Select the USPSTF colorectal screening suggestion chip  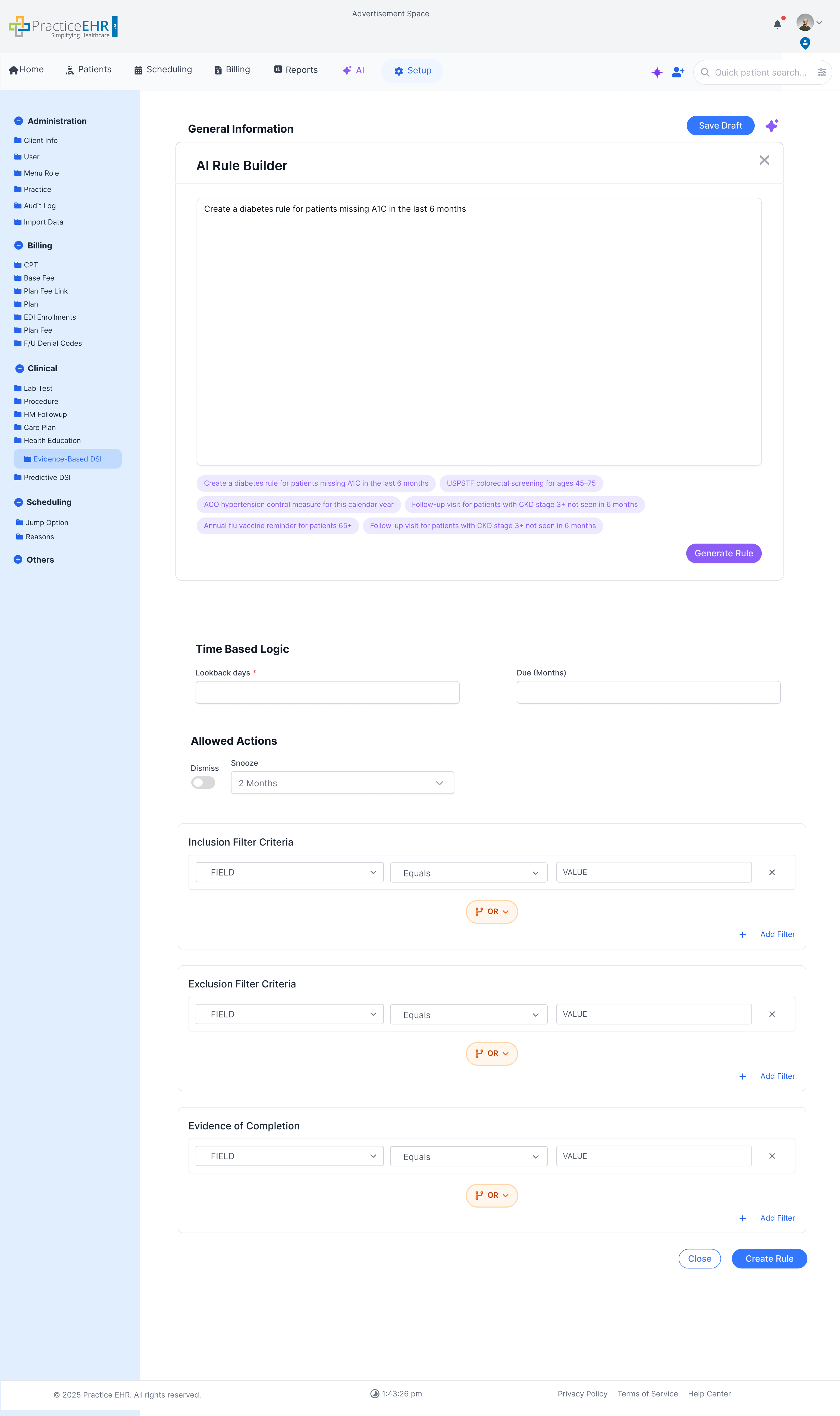pyautogui.click(x=521, y=483)
